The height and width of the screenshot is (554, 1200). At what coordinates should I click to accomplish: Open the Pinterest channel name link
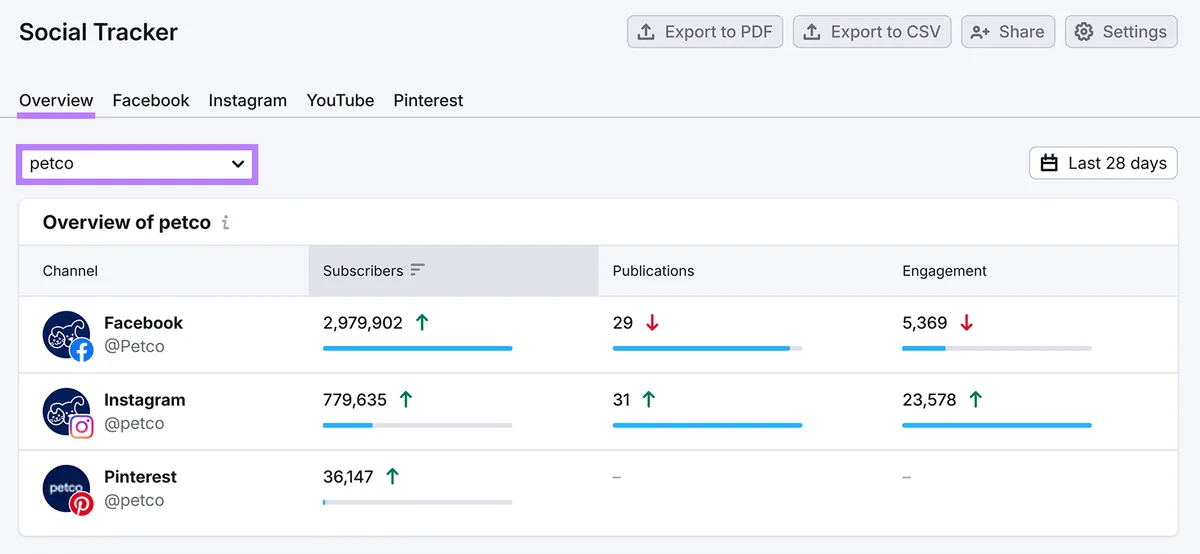(x=140, y=477)
